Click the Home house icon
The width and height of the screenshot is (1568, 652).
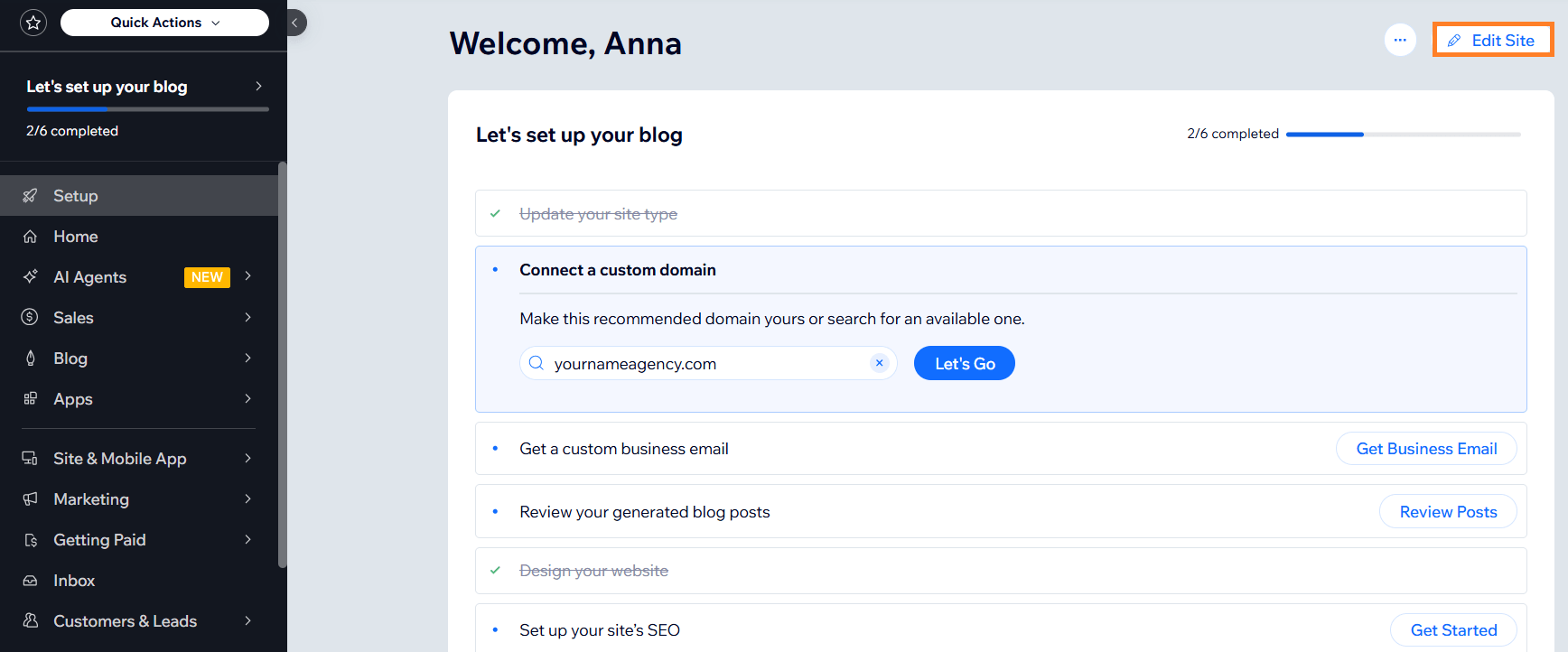pos(30,237)
